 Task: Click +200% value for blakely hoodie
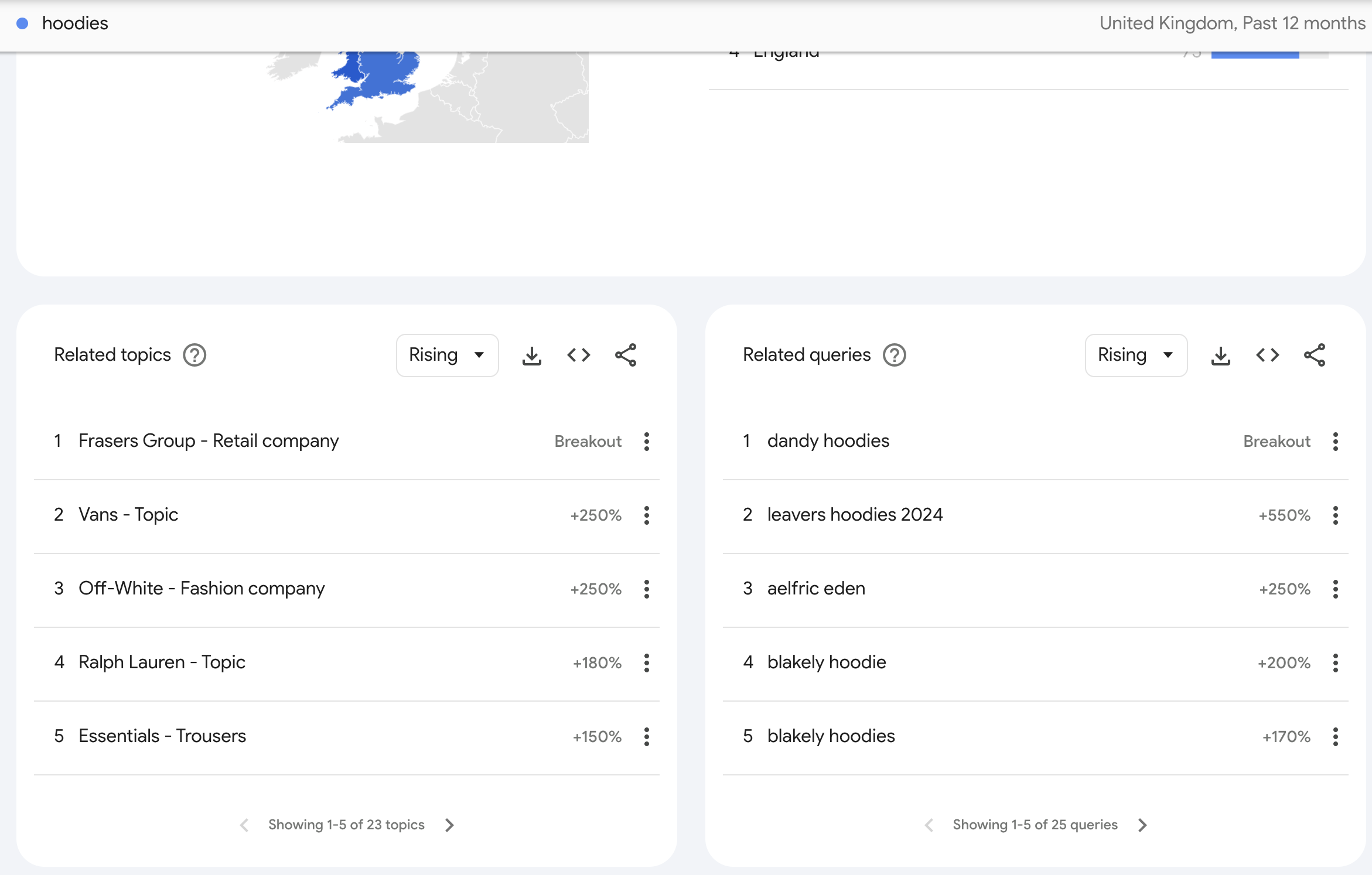[x=1284, y=663]
